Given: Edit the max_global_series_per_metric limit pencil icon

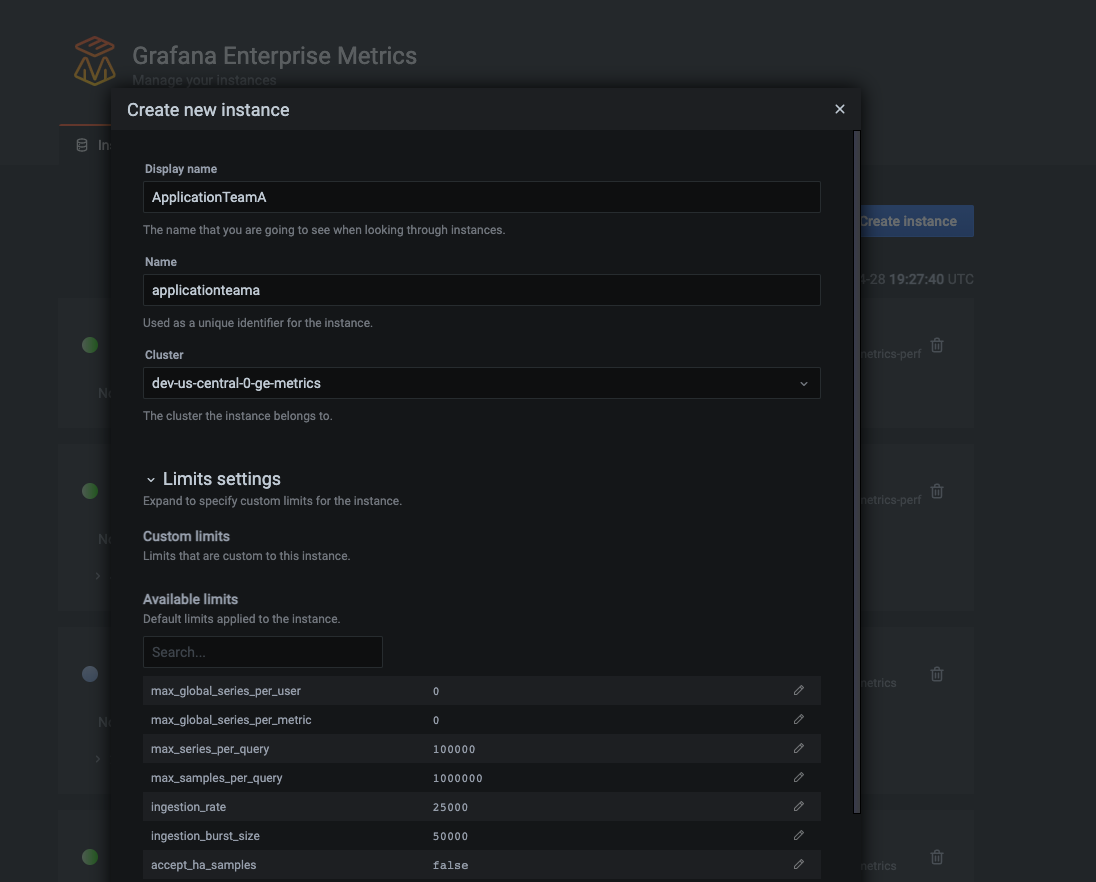Looking at the screenshot, I should (799, 719).
